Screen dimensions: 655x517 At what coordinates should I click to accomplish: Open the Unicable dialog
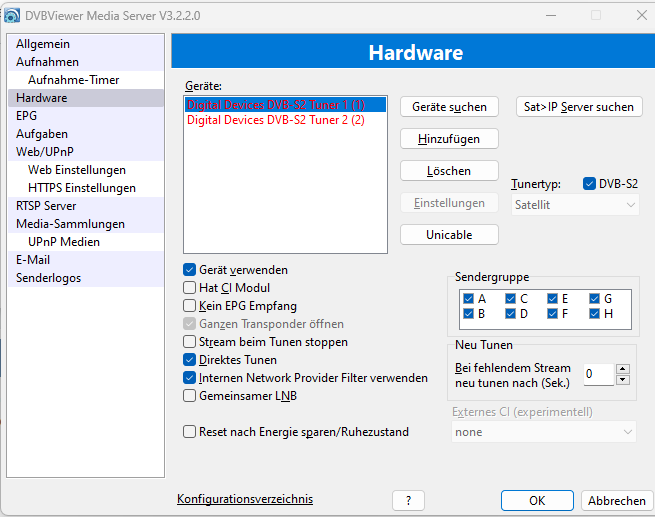click(x=449, y=235)
